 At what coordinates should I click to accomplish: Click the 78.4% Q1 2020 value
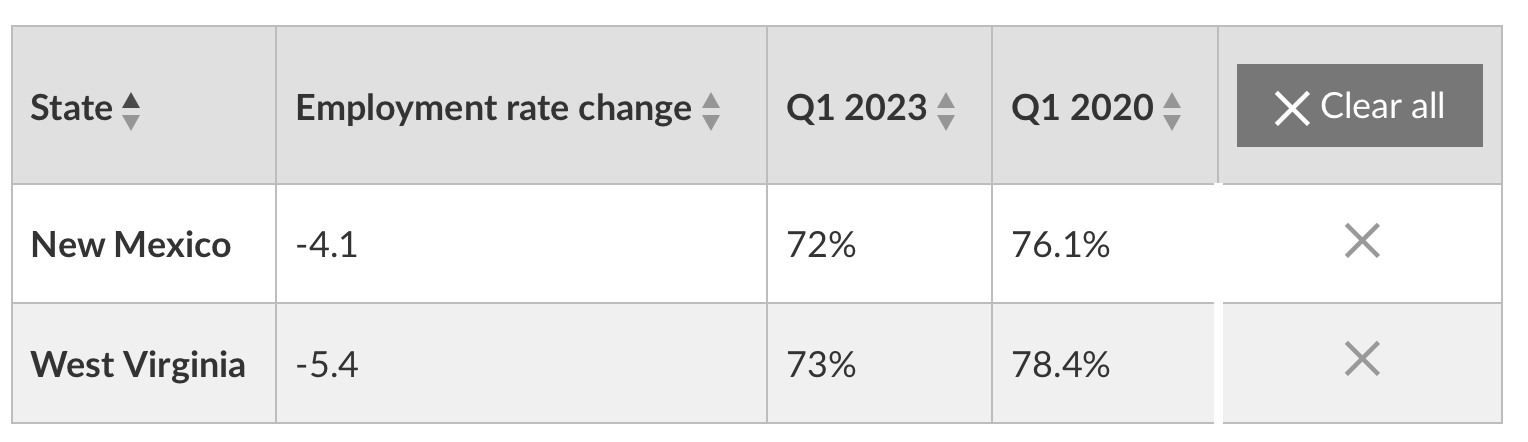click(x=1060, y=364)
